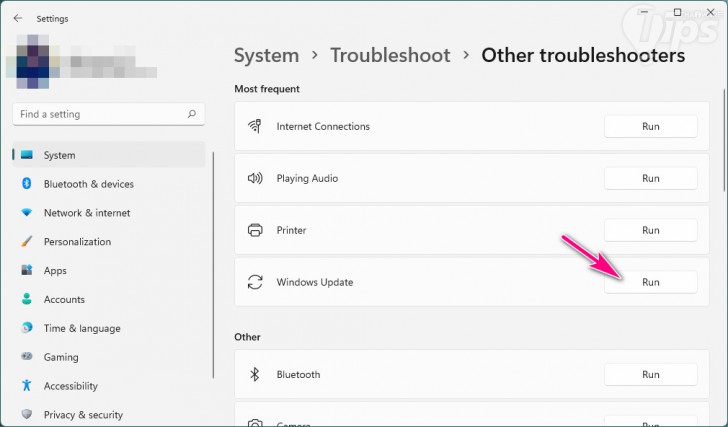Go to Personalization settings
The image size is (728, 427).
(109, 241)
